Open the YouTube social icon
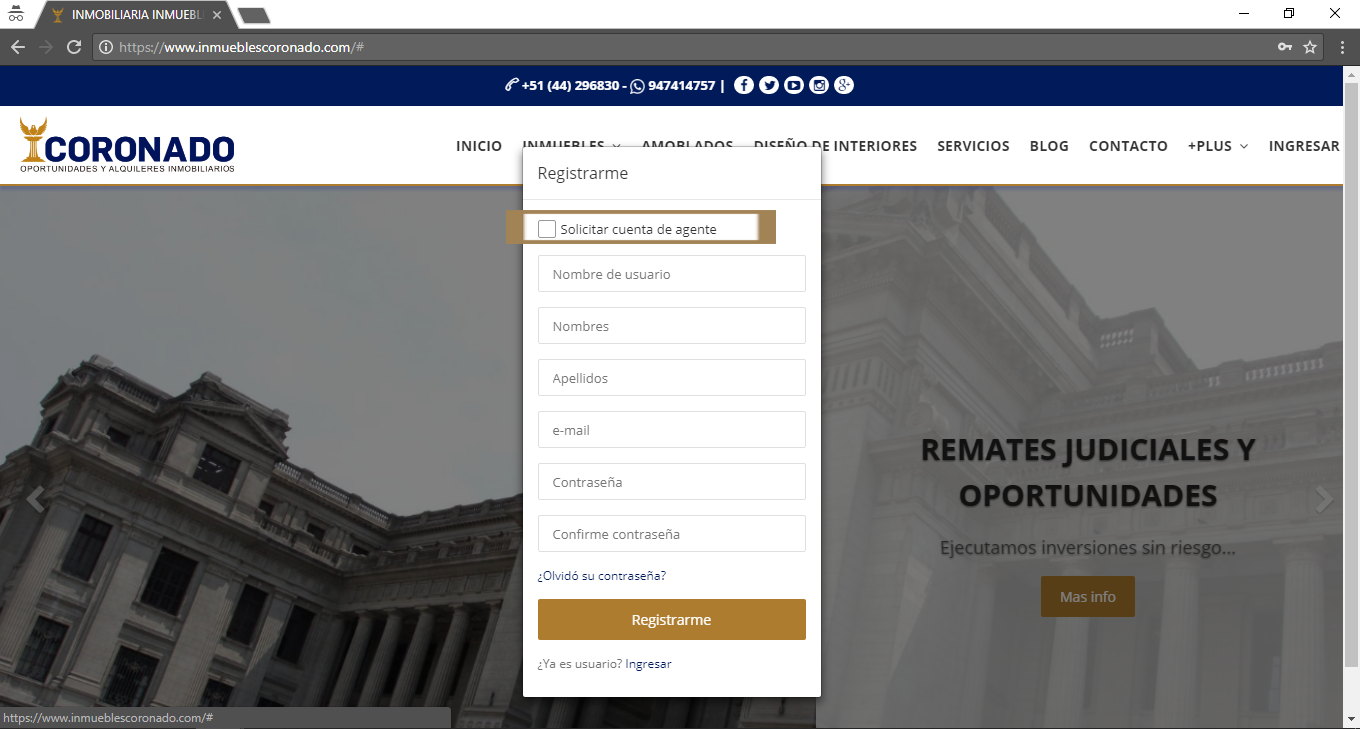 click(793, 86)
